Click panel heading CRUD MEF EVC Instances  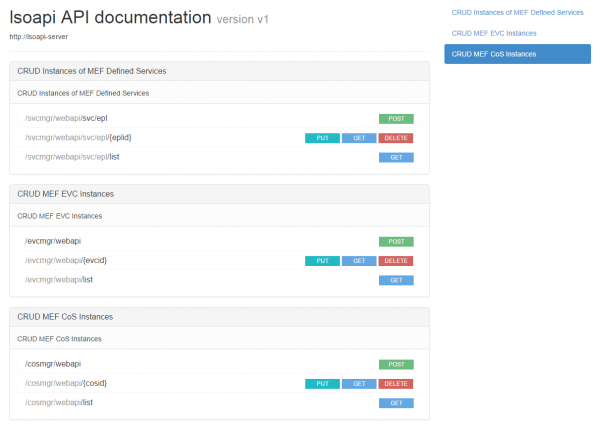click(x=65, y=194)
